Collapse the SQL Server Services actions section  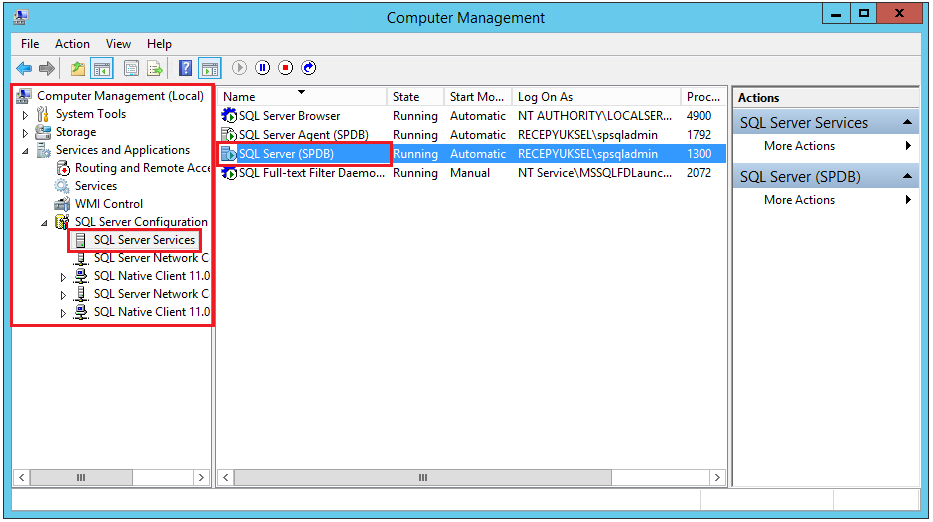pos(907,122)
